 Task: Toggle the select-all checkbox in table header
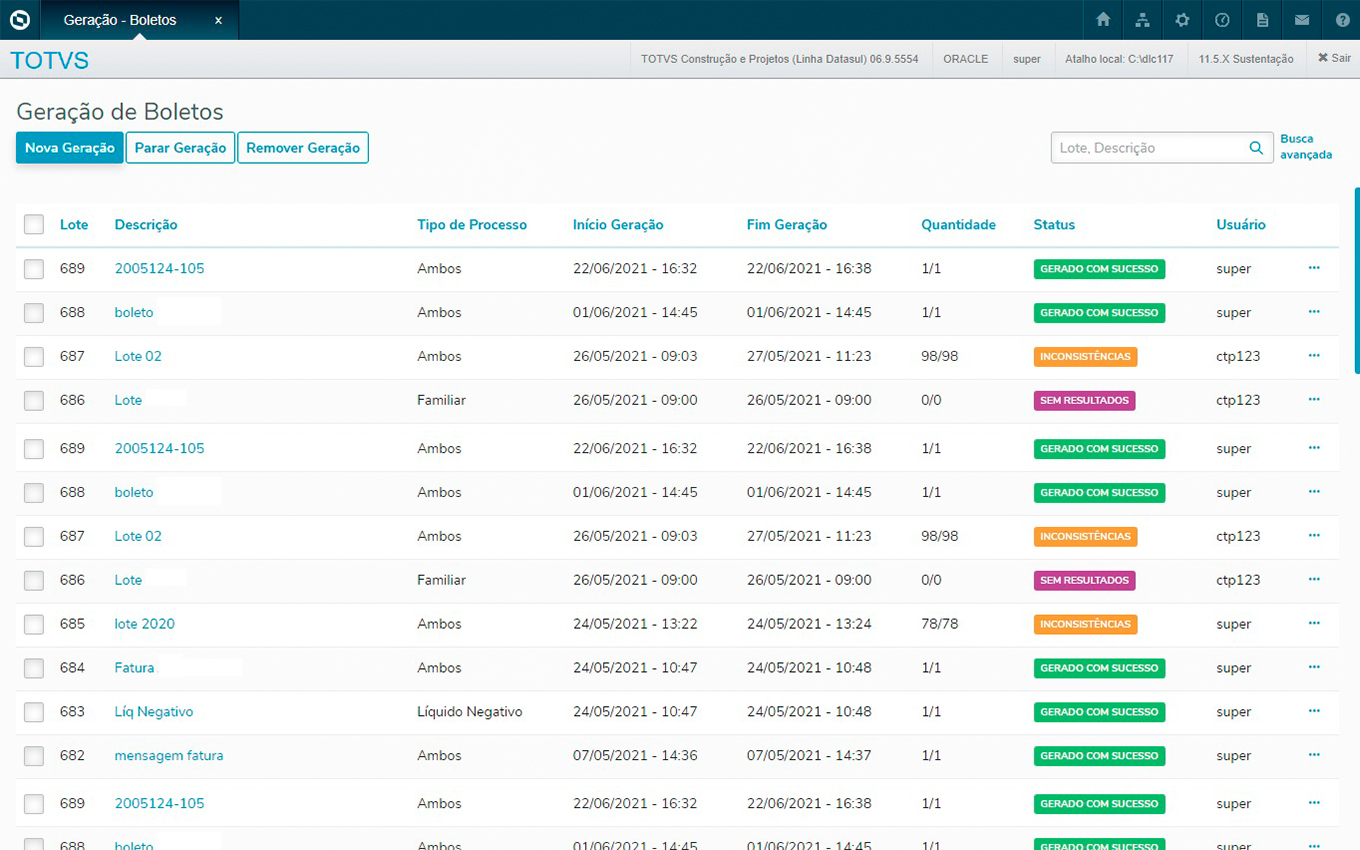(34, 225)
